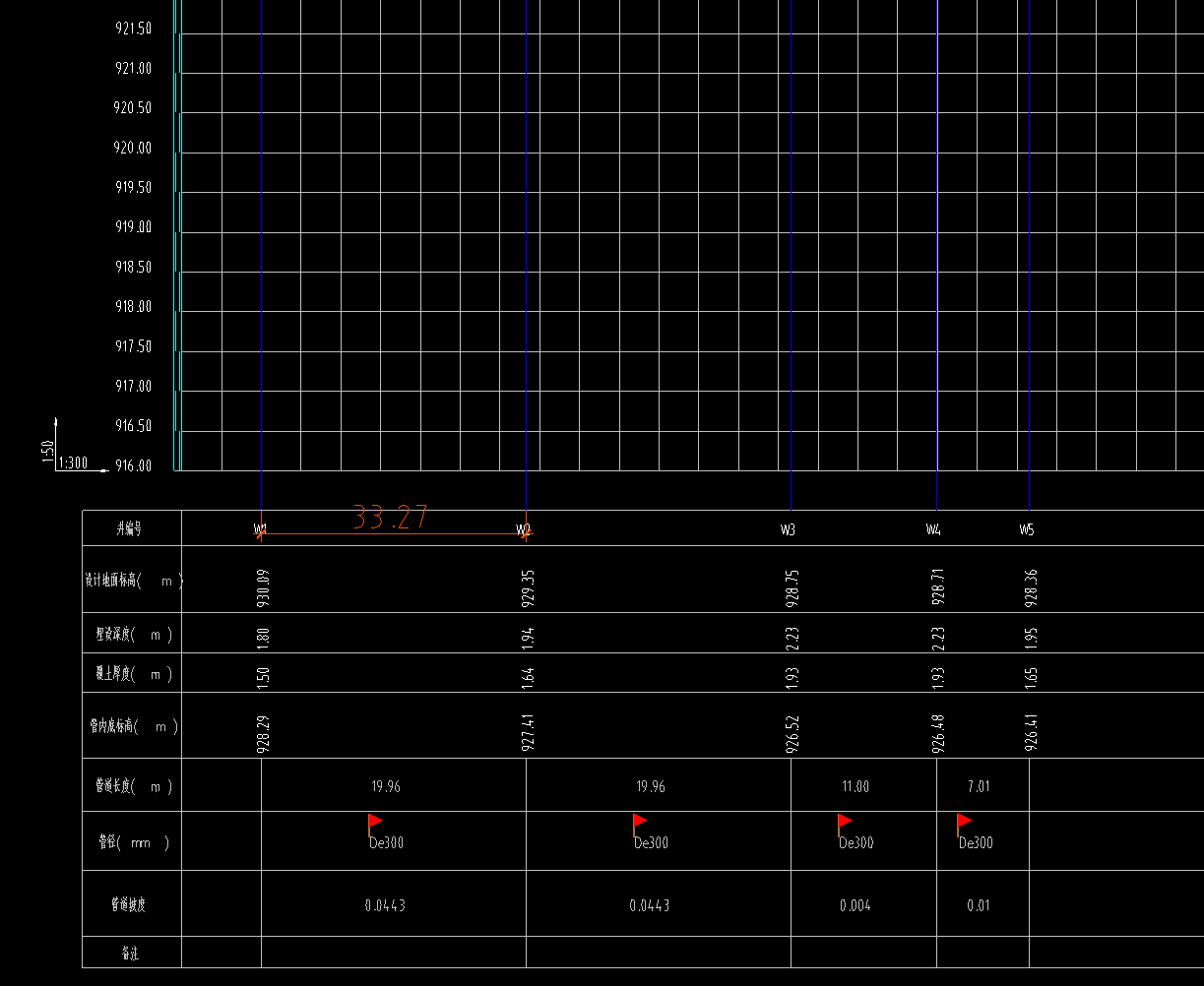Click the 管内底标高(m) row header
1204x986 pixels.
(x=133, y=726)
